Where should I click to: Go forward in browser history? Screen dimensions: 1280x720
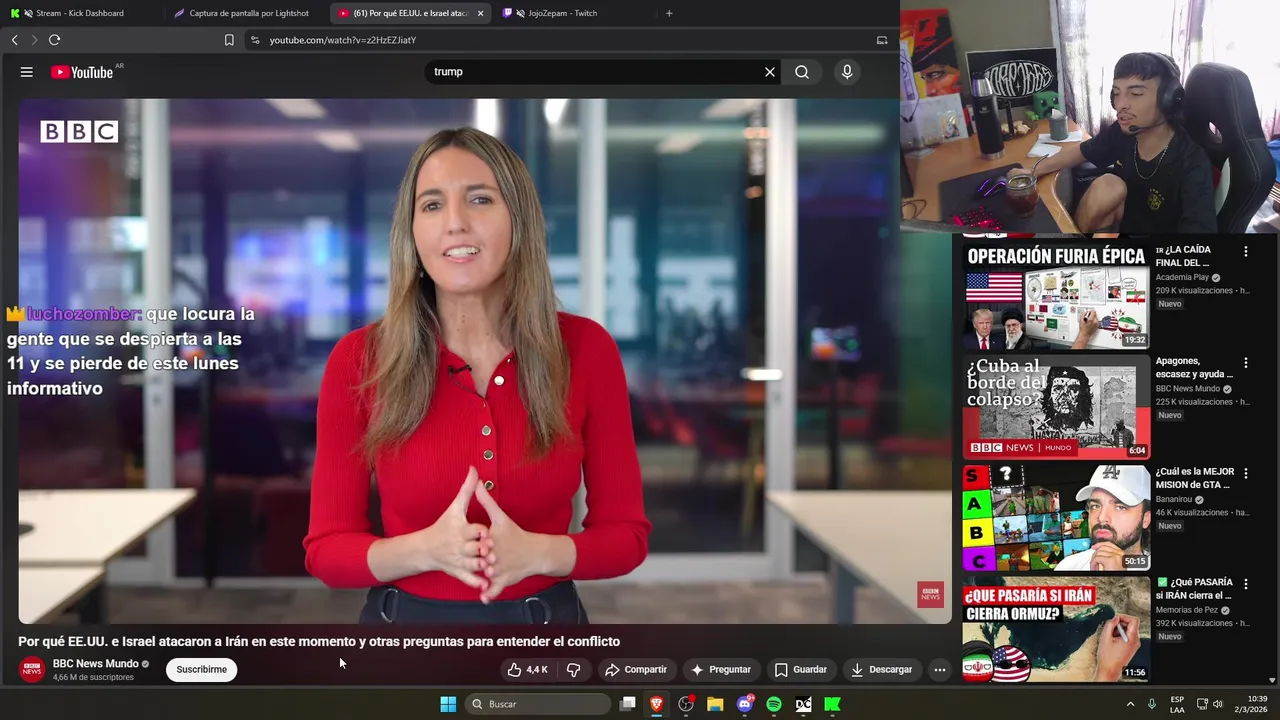34,40
